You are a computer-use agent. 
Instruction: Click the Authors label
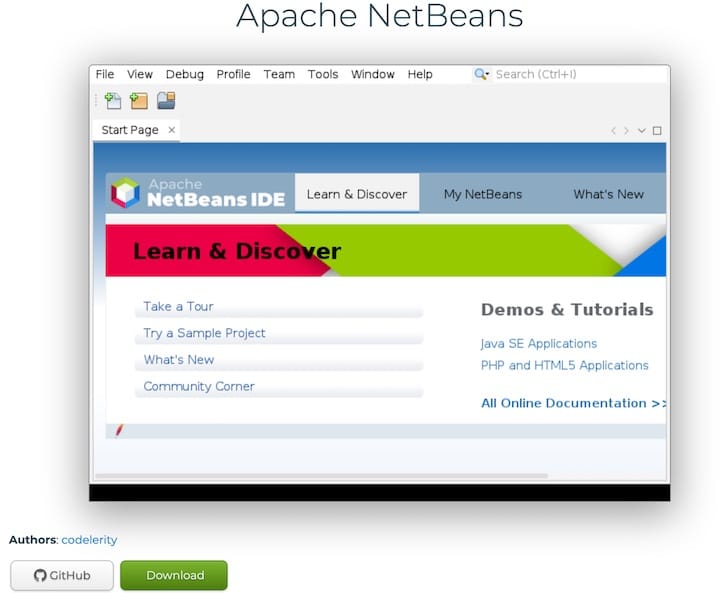[34, 540]
